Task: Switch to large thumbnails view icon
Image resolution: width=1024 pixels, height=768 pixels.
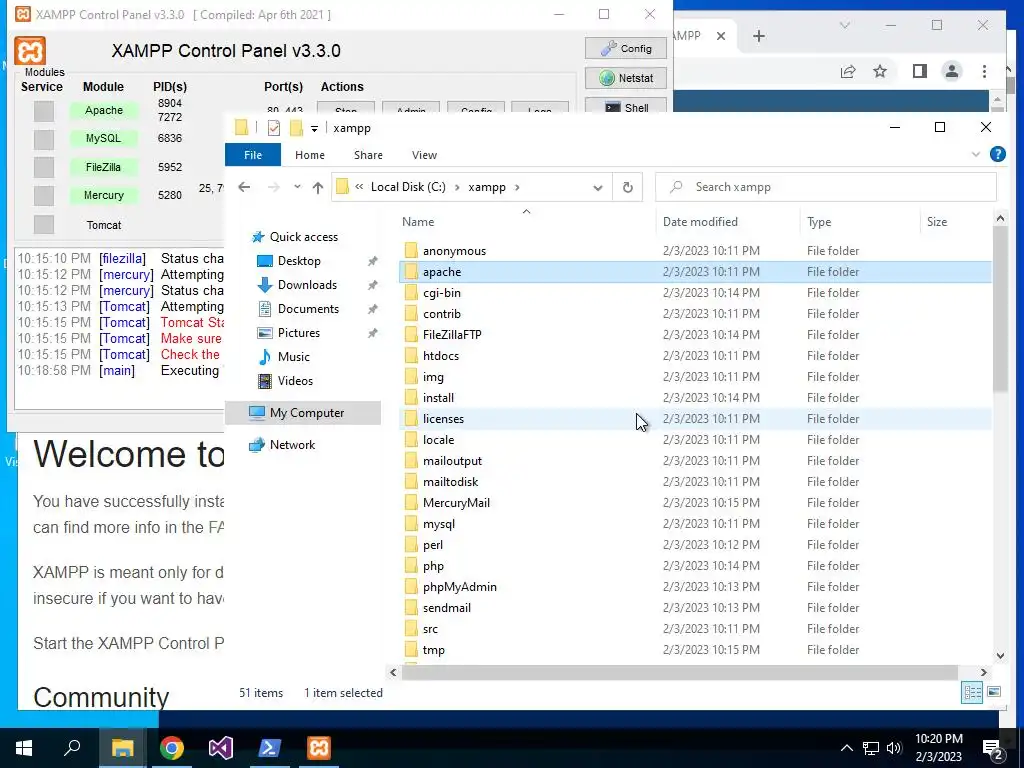Action: point(993,692)
